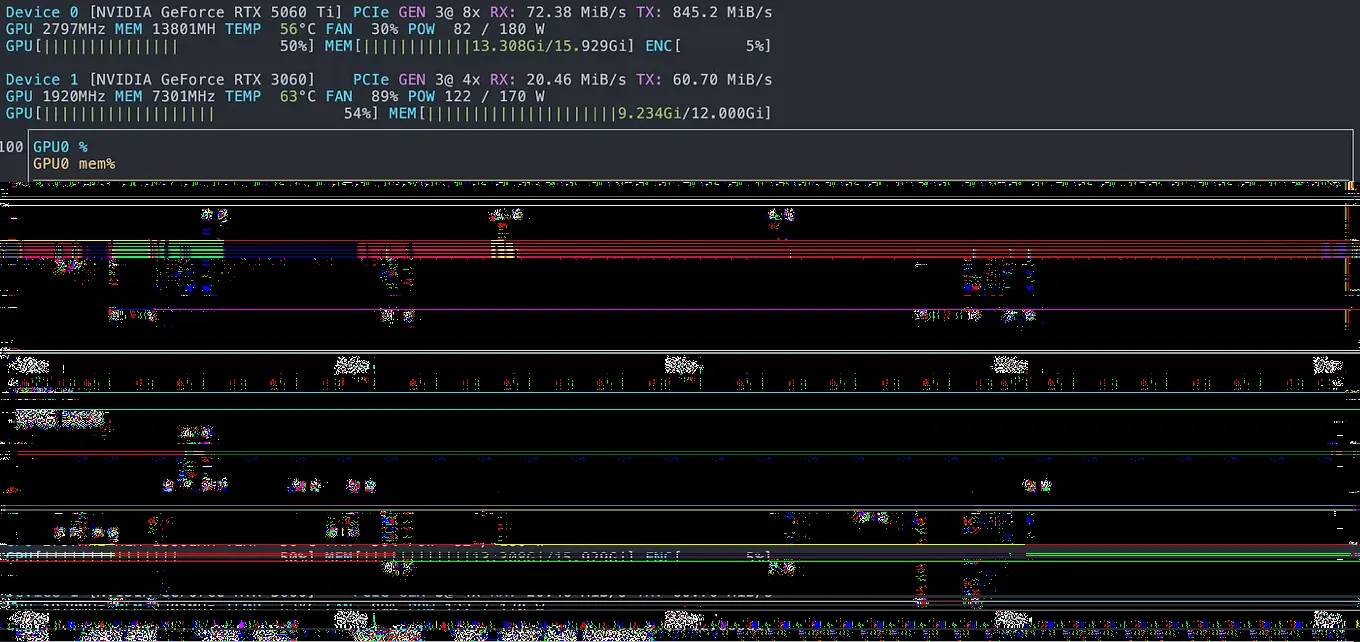Click the GPU 1920MHz clock reading
The width and height of the screenshot is (1360, 642).
(x=56, y=96)
